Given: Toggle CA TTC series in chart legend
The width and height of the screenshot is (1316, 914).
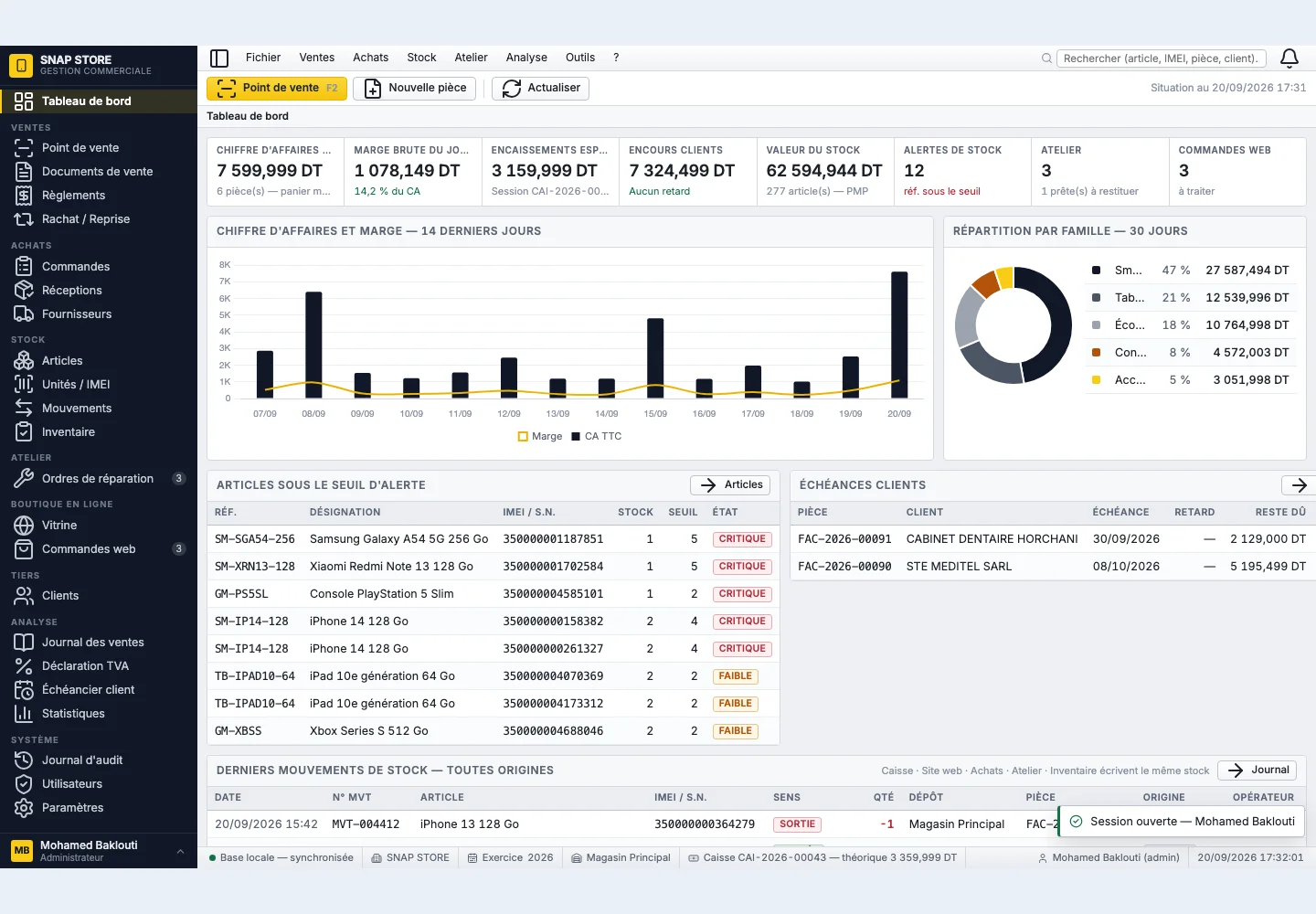Looking at the screenshot, I should coord(596,436).
